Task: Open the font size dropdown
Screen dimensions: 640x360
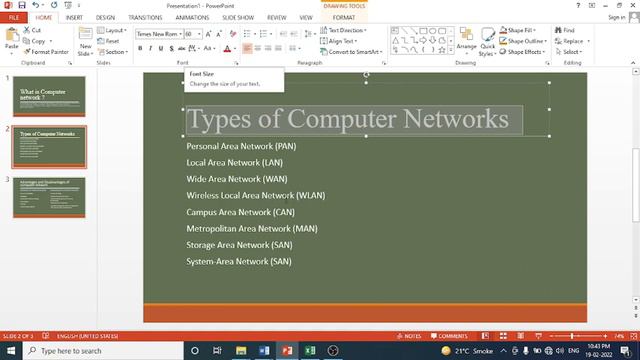Action: coord(199,34)
